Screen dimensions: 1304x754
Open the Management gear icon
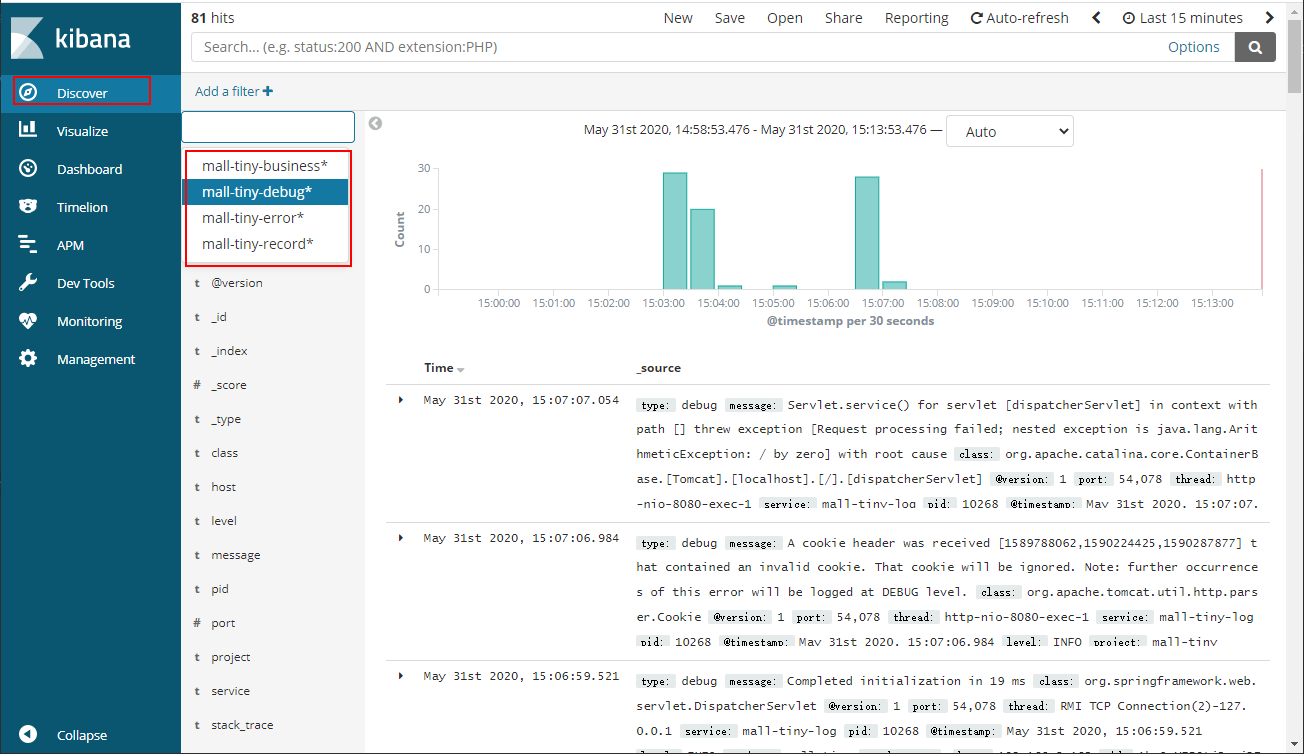(x=28, y=358)
